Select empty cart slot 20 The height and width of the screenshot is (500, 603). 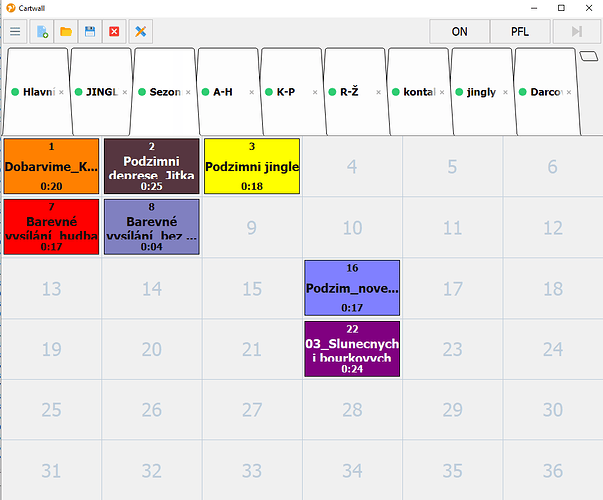(152, 349)
